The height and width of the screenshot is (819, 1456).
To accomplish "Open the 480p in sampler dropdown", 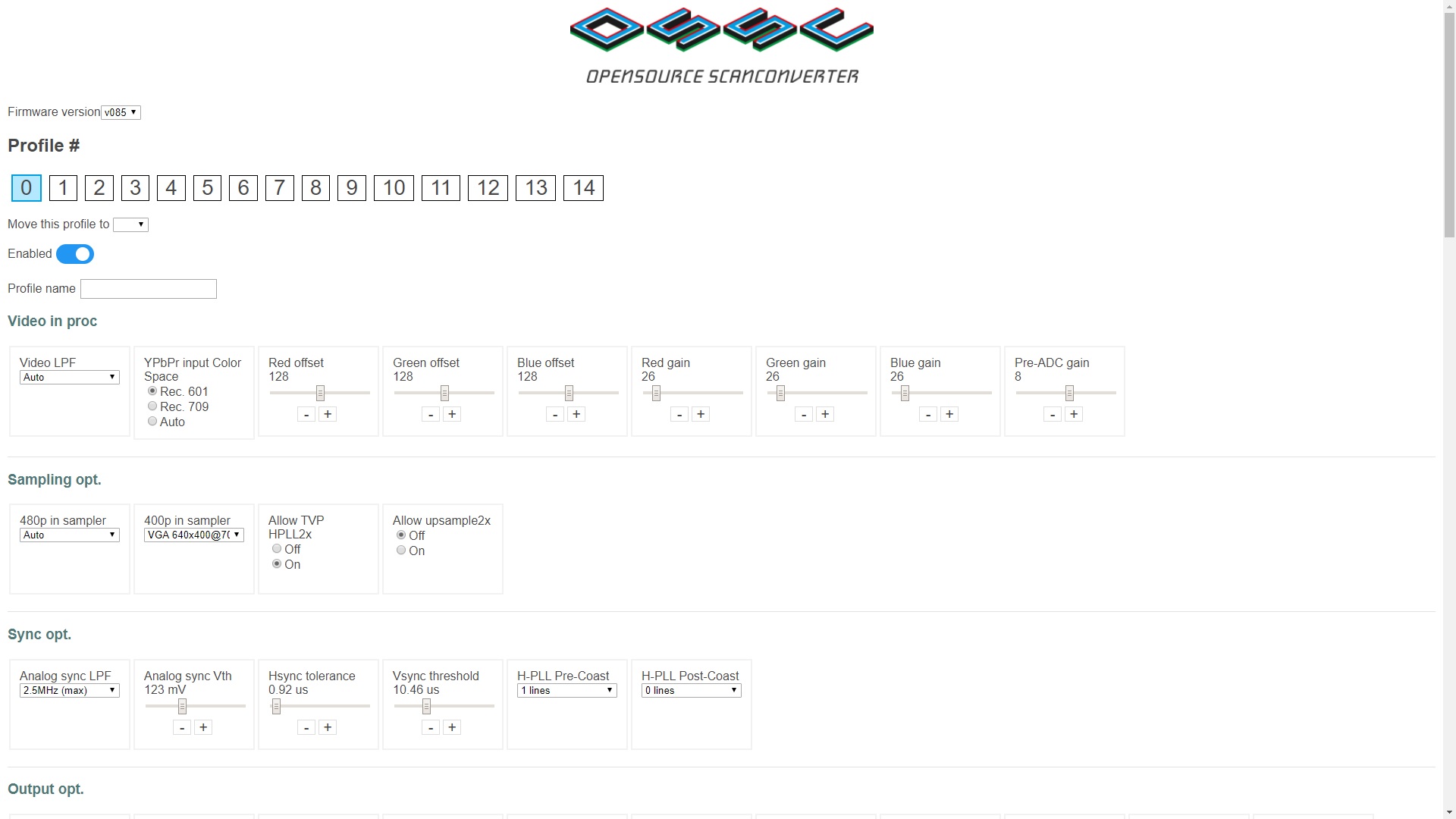I will click(69, 535).
